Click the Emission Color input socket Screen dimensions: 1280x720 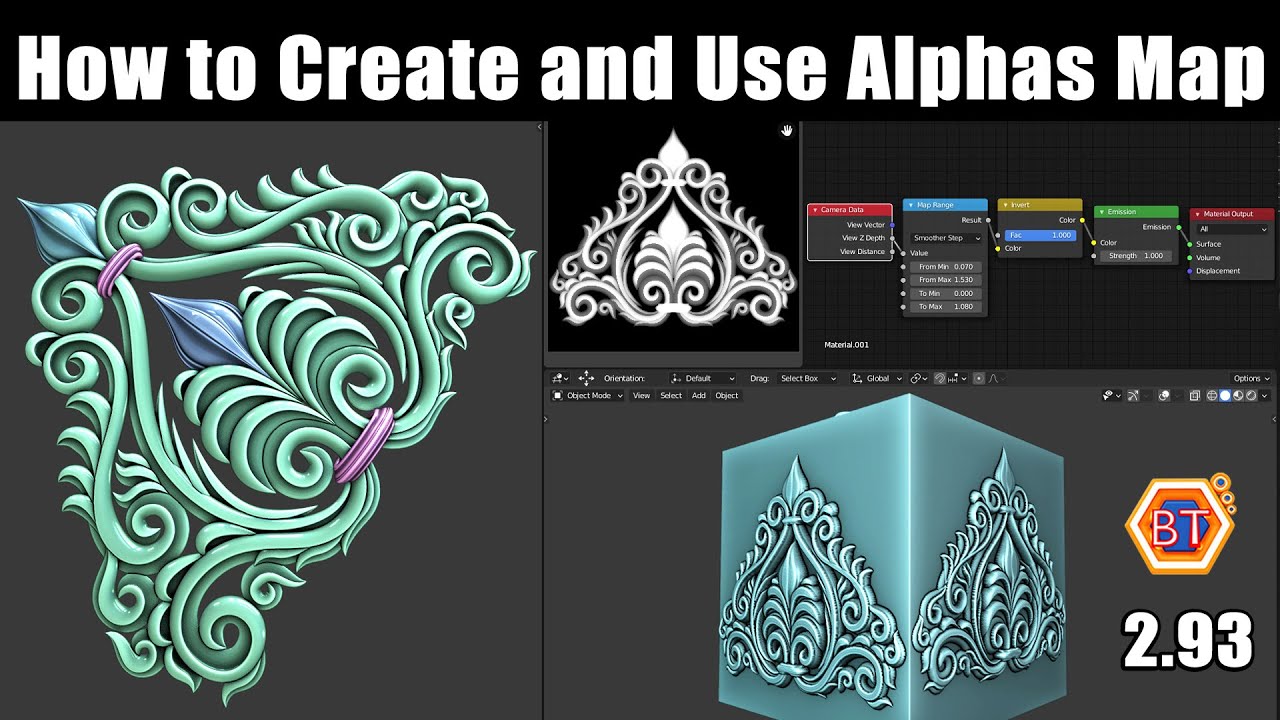pyautogui.click(x=1094, y=243)
